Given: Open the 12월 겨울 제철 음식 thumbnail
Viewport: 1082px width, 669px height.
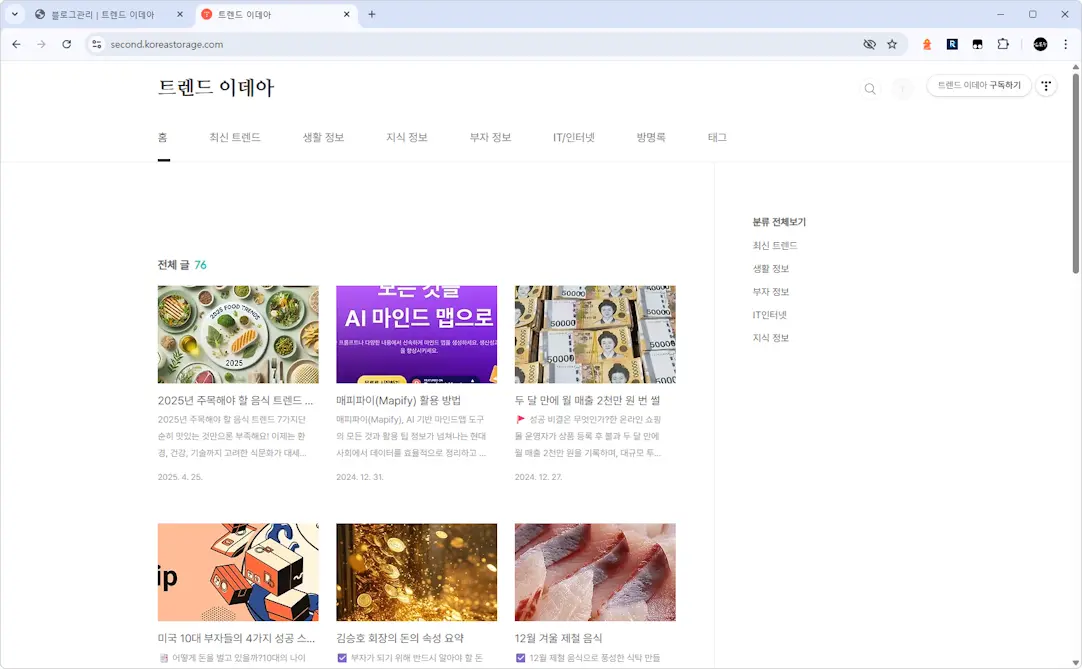Looking at the screenshot, I should [x=594, y=571].
